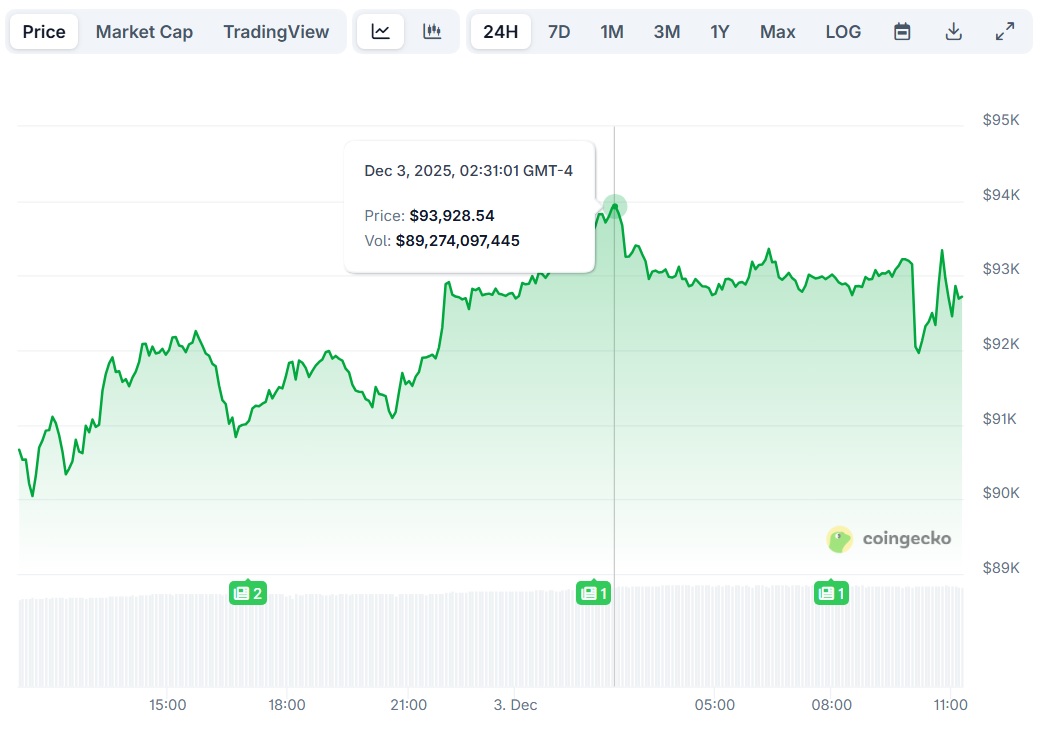Open the TradingView tab
Screen dimensions: 1041x734
click(276, 31)
